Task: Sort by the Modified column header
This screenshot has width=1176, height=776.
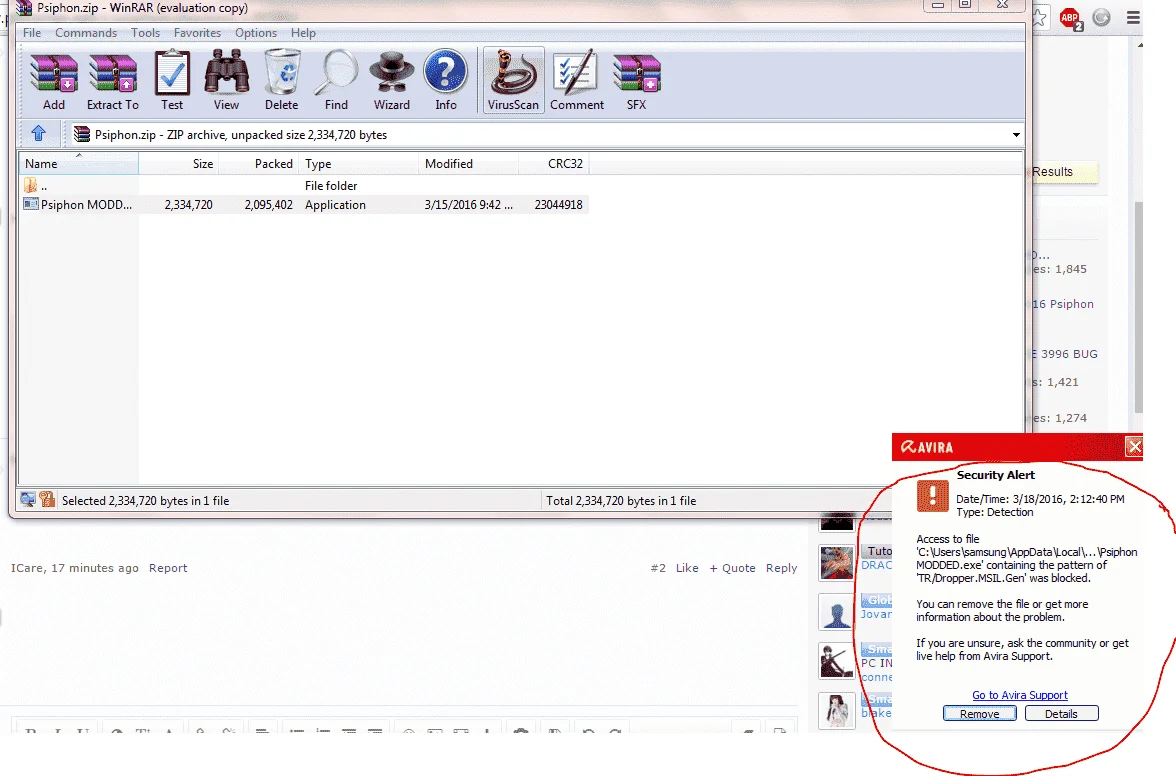Action: [x=469, y=163]
